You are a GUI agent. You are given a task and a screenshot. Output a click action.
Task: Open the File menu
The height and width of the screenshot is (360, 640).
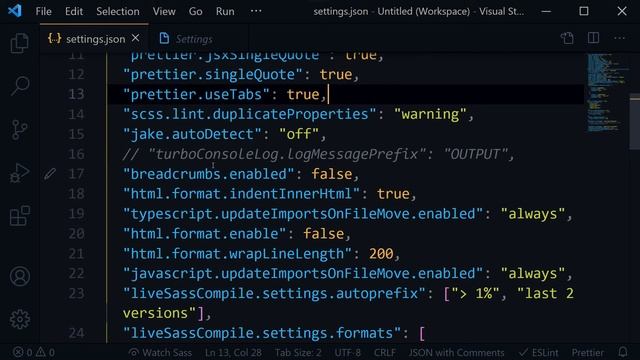pyautogui.click(x=43, y=11)
